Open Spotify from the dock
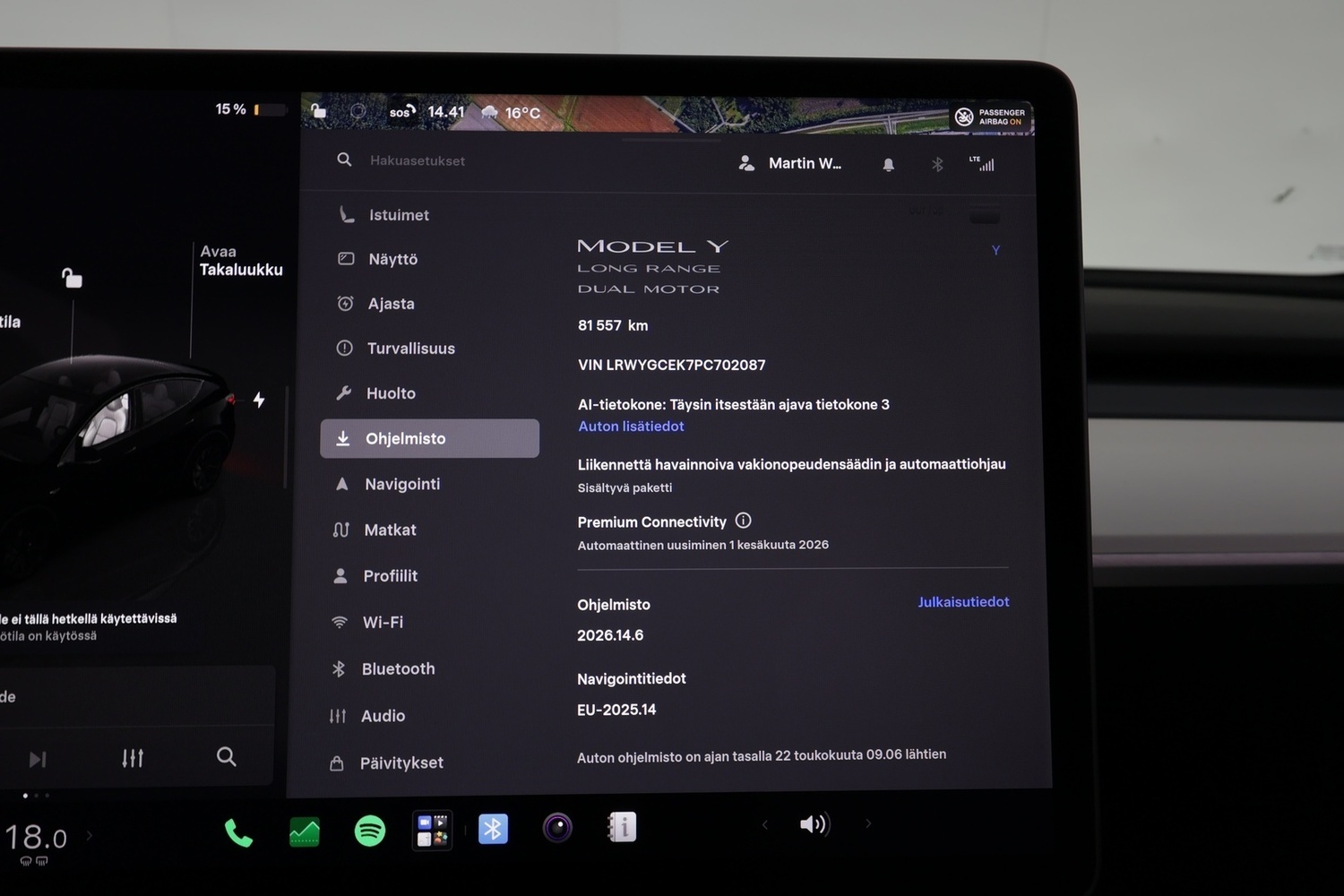The image size is (1344, 896). [x=370, y=831]
